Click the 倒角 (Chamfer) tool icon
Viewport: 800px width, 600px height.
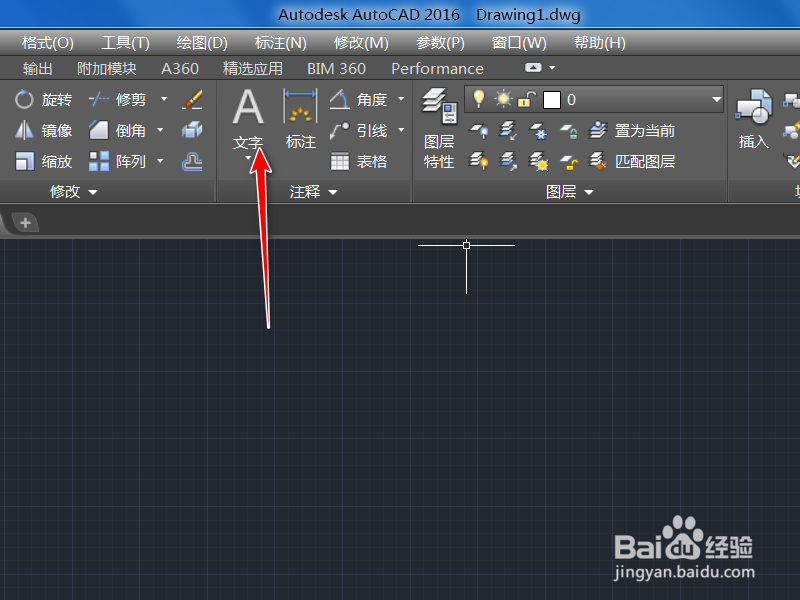click(98, 131)
